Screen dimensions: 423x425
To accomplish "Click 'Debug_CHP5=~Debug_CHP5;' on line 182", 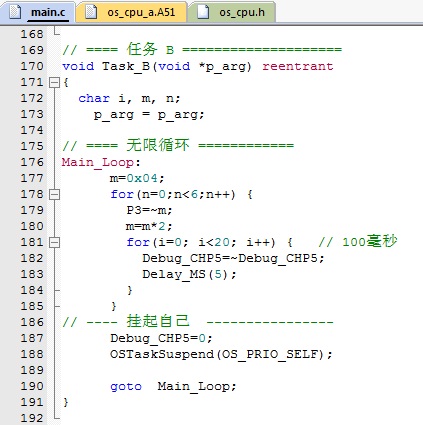I will pos(233,259).
